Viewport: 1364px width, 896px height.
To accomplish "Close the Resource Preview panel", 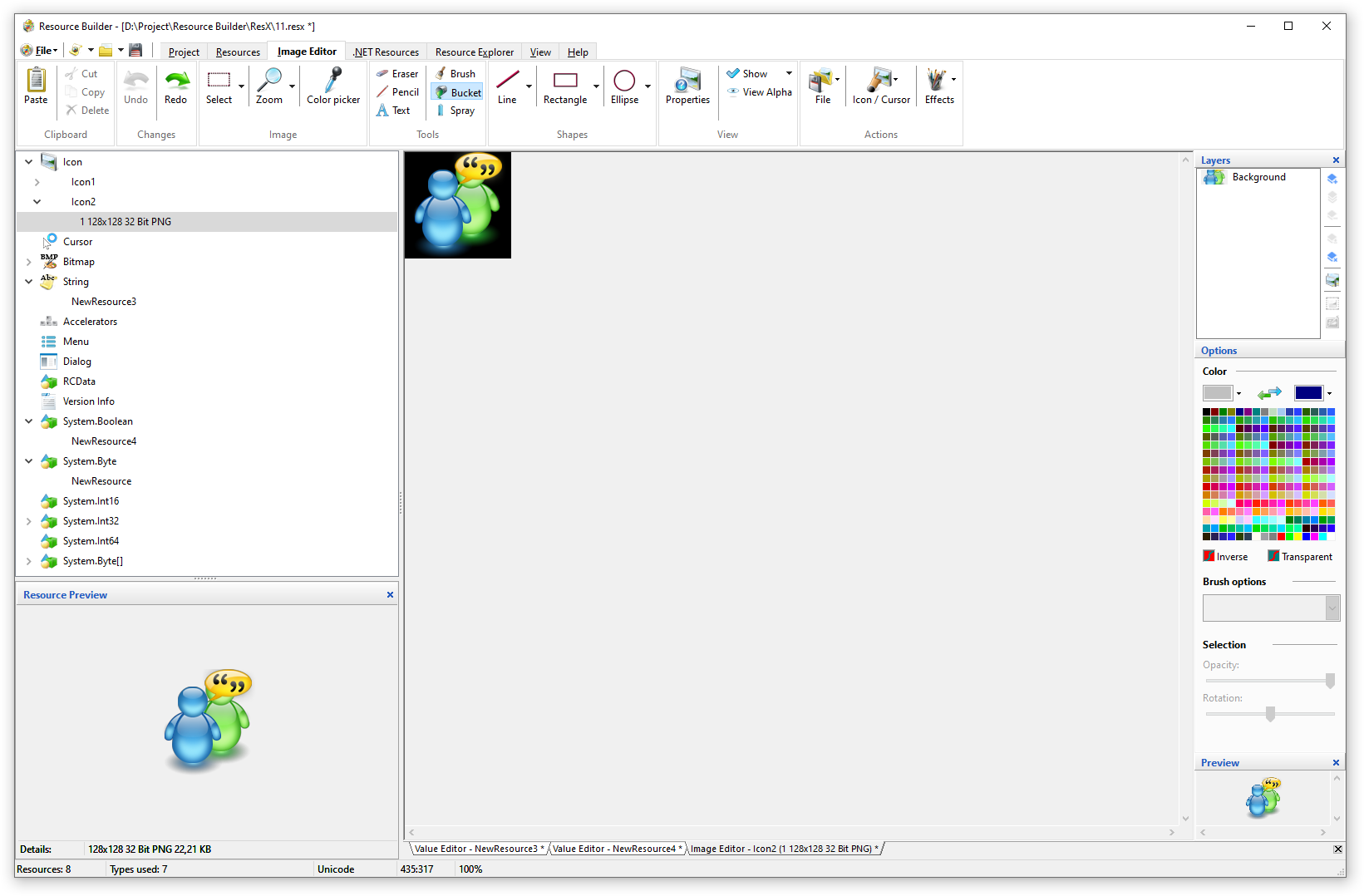I will [390, 595].
